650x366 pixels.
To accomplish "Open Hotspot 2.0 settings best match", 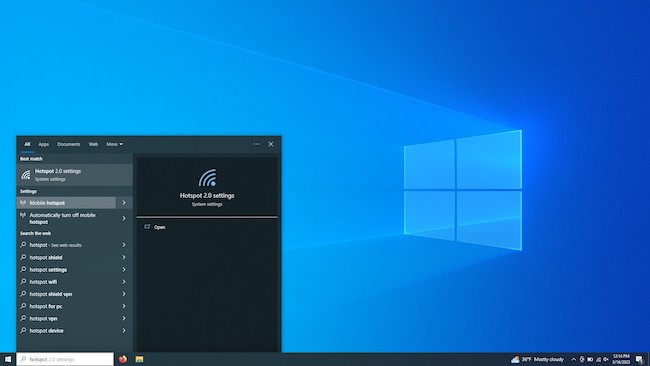I will 75,175.
